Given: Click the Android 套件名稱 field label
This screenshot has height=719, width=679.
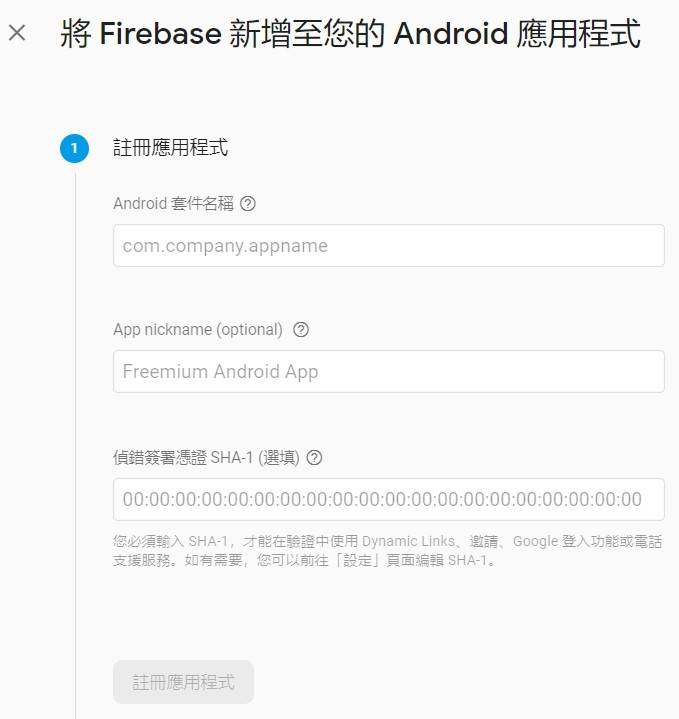Looking at the screenshot, I should (x=173, y=203).
